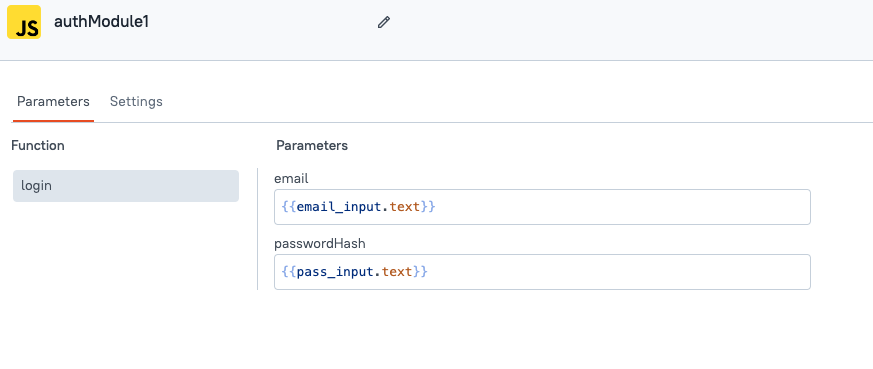Screen dimensions: 873x369
Task: Click the pencil icon to rename authModule1
Action: pyautogui.click(x=384, y=22)
